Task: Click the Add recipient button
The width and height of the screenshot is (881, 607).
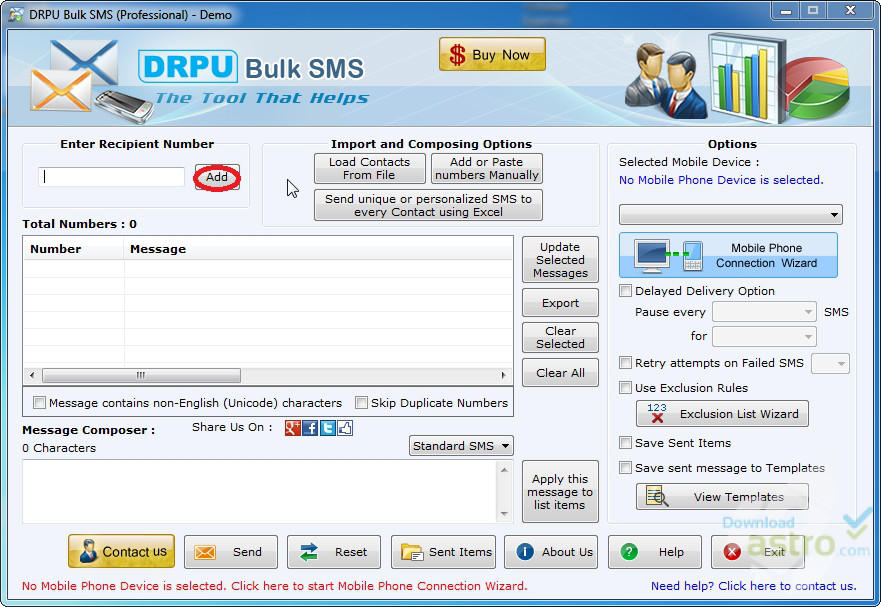Action: click(x=217, y=177)
